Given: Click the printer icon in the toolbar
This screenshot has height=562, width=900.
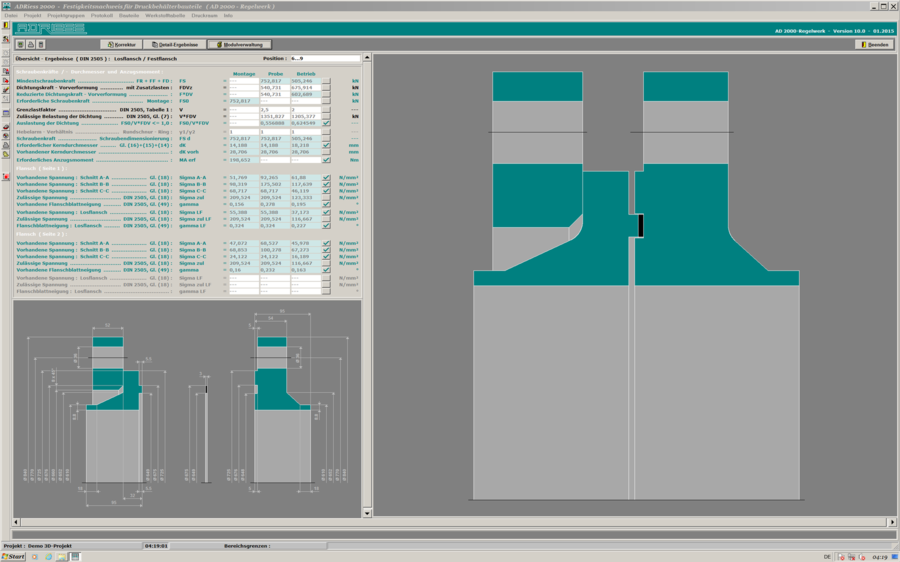Looking at the screenshot, I should [30, 45].
